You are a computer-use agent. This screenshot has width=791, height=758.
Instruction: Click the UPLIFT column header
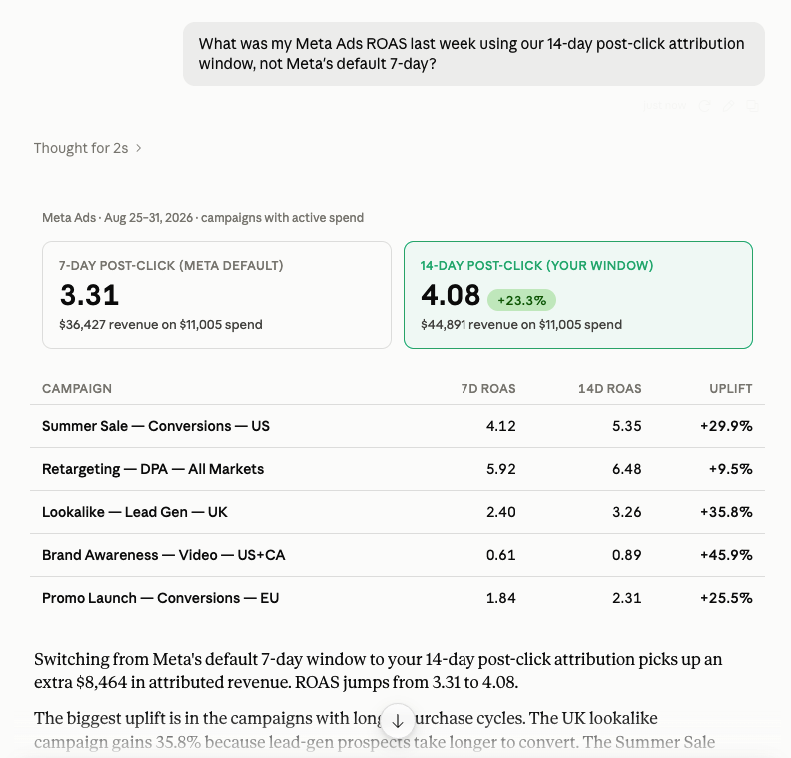click(x=730, y=389)
